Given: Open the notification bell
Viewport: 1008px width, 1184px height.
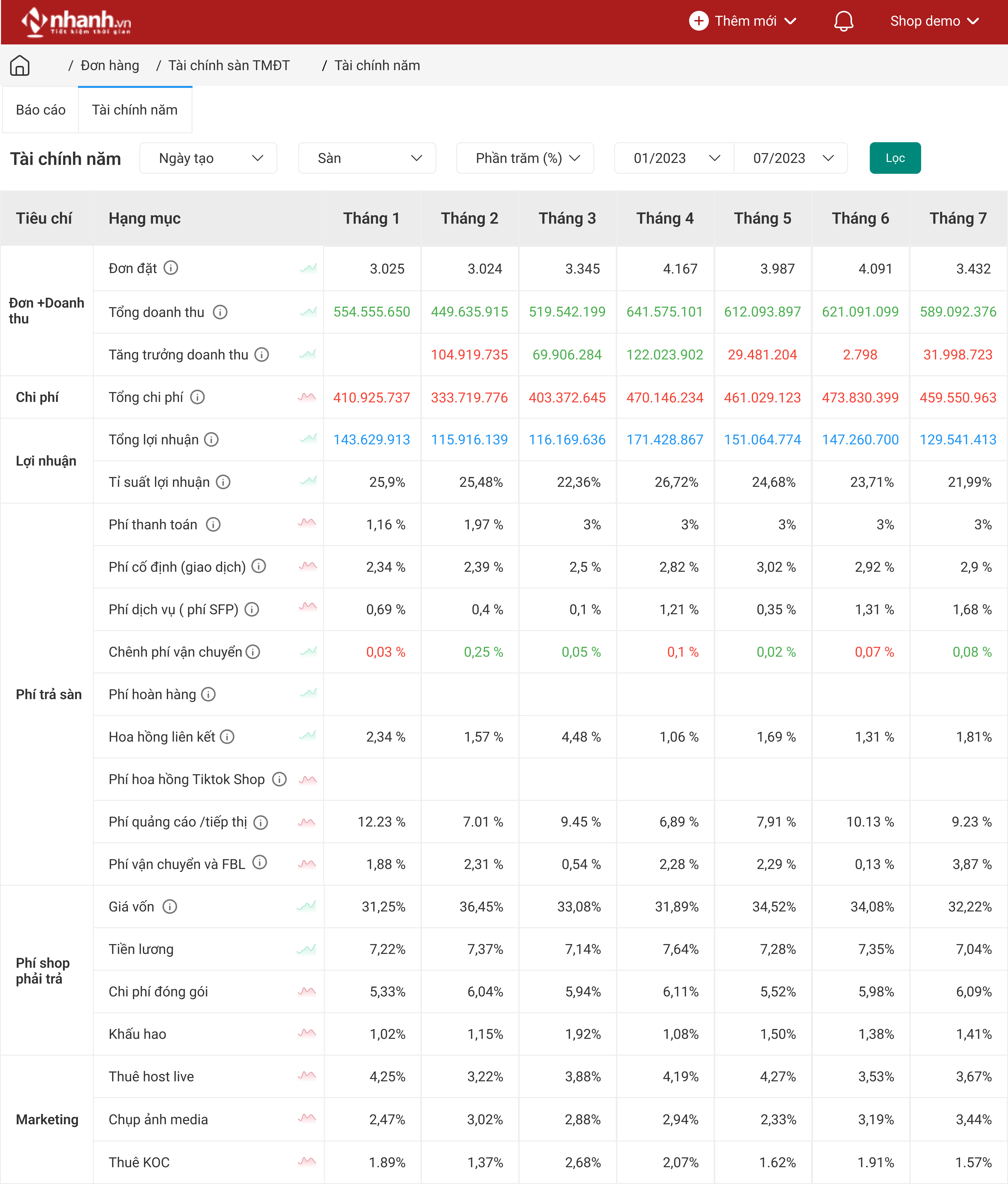Looking at the screenshot, I should (x=843, y=21).
